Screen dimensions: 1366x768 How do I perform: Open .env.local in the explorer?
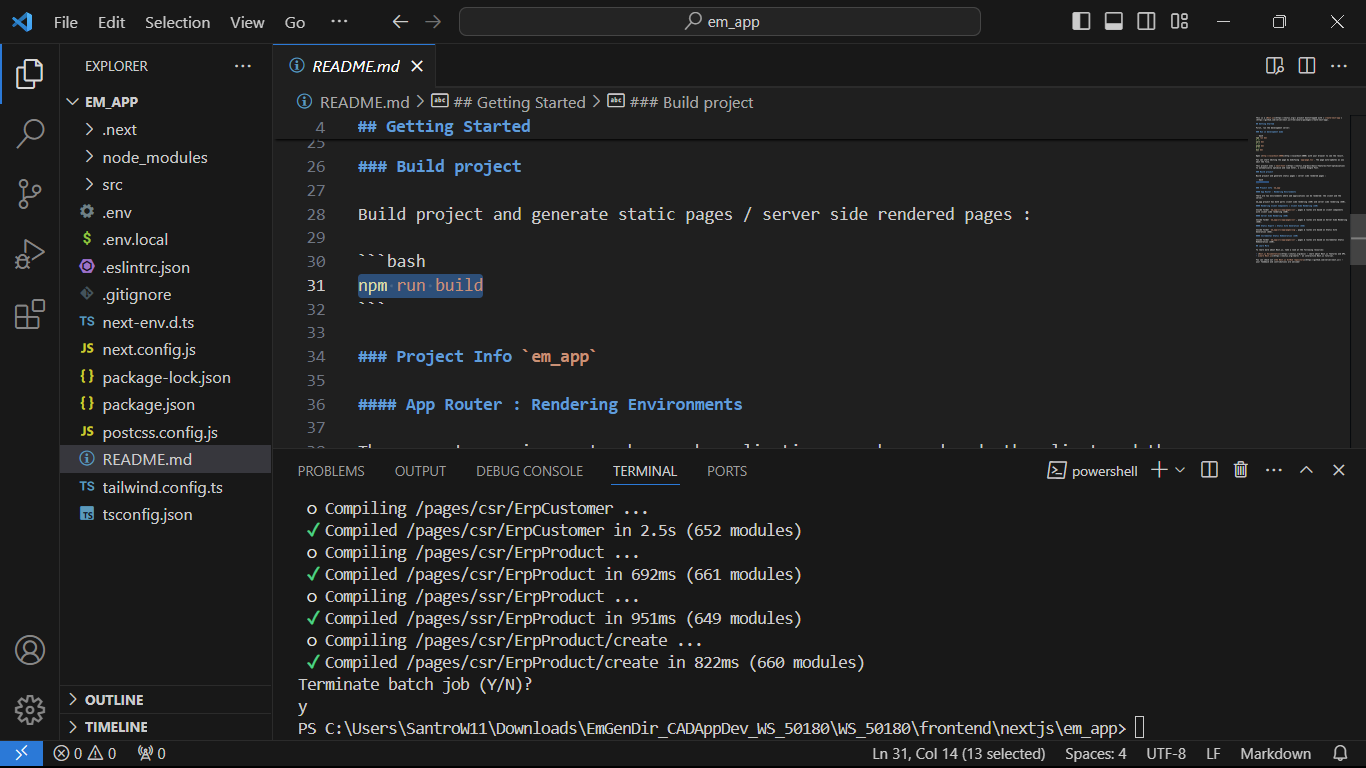(x=165, y=240)
